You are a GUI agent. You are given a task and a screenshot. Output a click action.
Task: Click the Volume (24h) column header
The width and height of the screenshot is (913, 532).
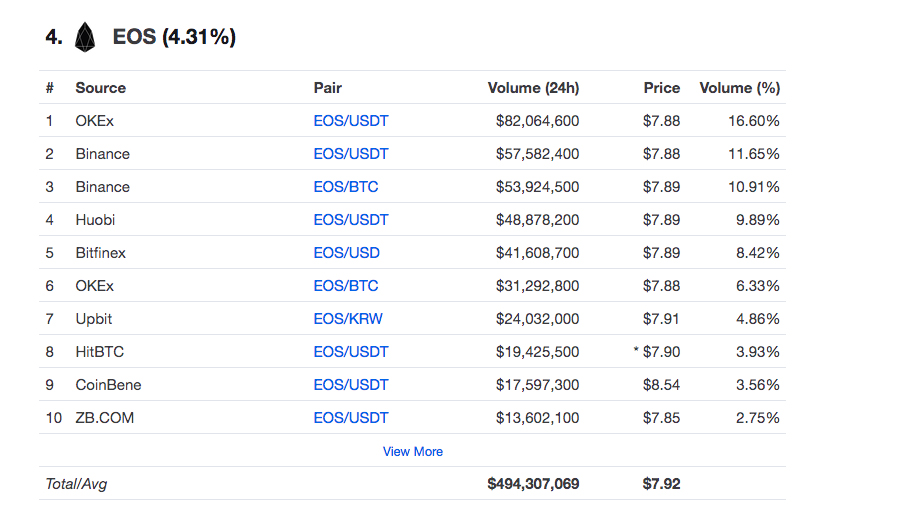pyautogui.click(x=533, y=88)
